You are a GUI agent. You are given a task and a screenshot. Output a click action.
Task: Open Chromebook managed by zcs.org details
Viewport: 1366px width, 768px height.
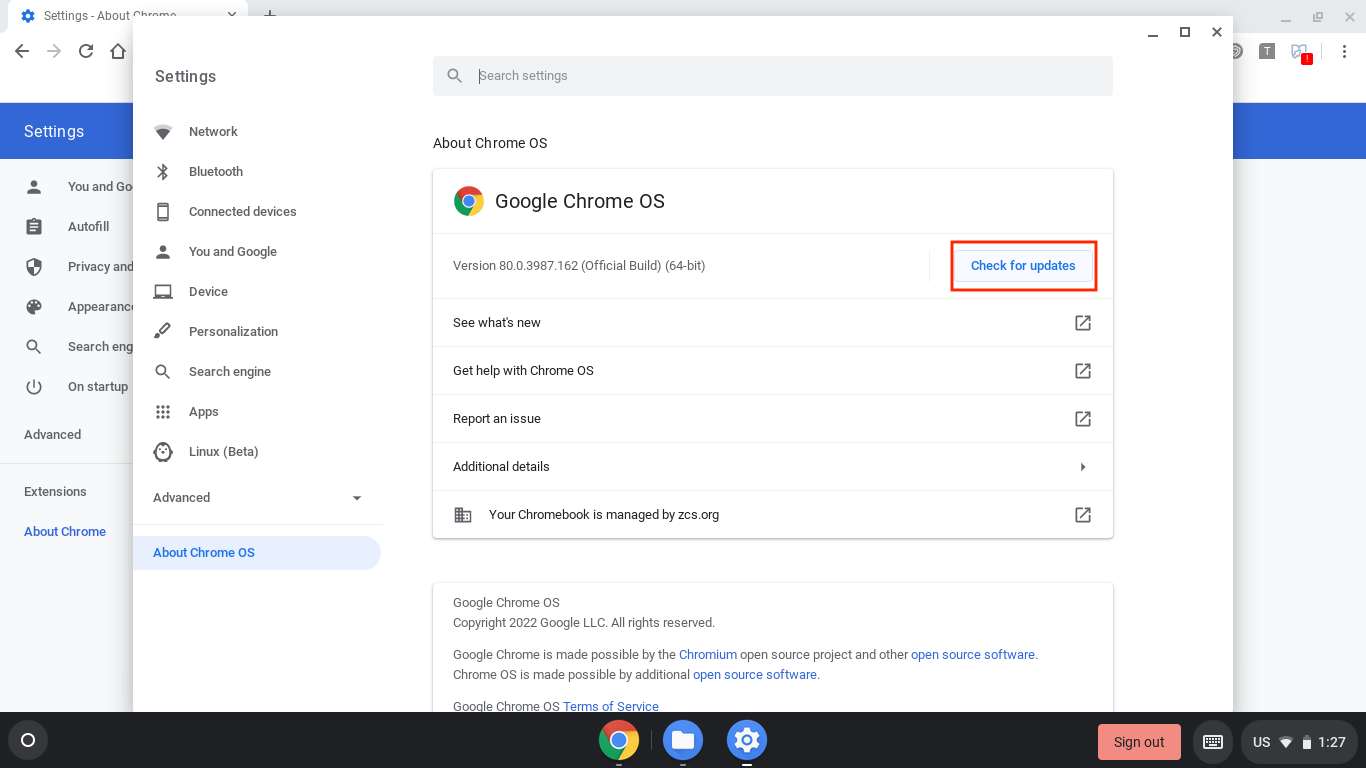tap(773, 515)
